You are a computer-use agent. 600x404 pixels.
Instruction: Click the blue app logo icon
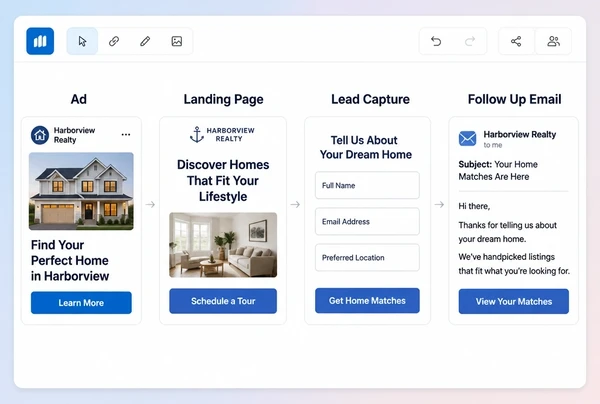point(40,41)
